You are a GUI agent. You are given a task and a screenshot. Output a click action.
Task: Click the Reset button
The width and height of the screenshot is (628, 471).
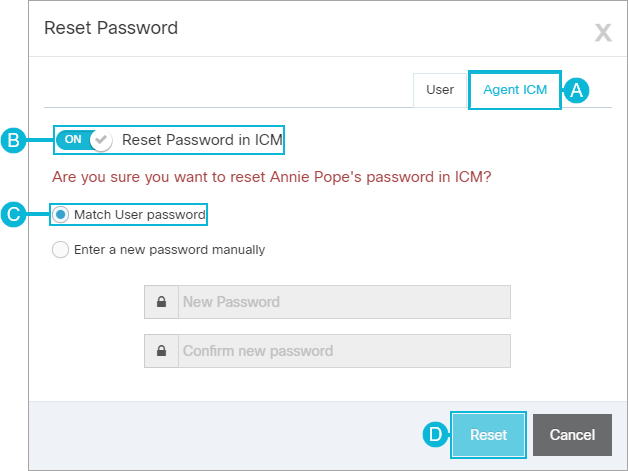click(488, 435)
